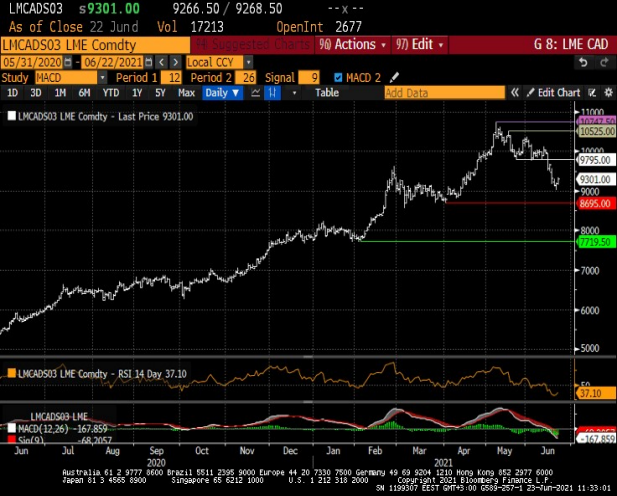This screenshot has height=496, width=617.
Task: Expand the Local CCY currency dropdown
Action: click(x=248, y=62)
